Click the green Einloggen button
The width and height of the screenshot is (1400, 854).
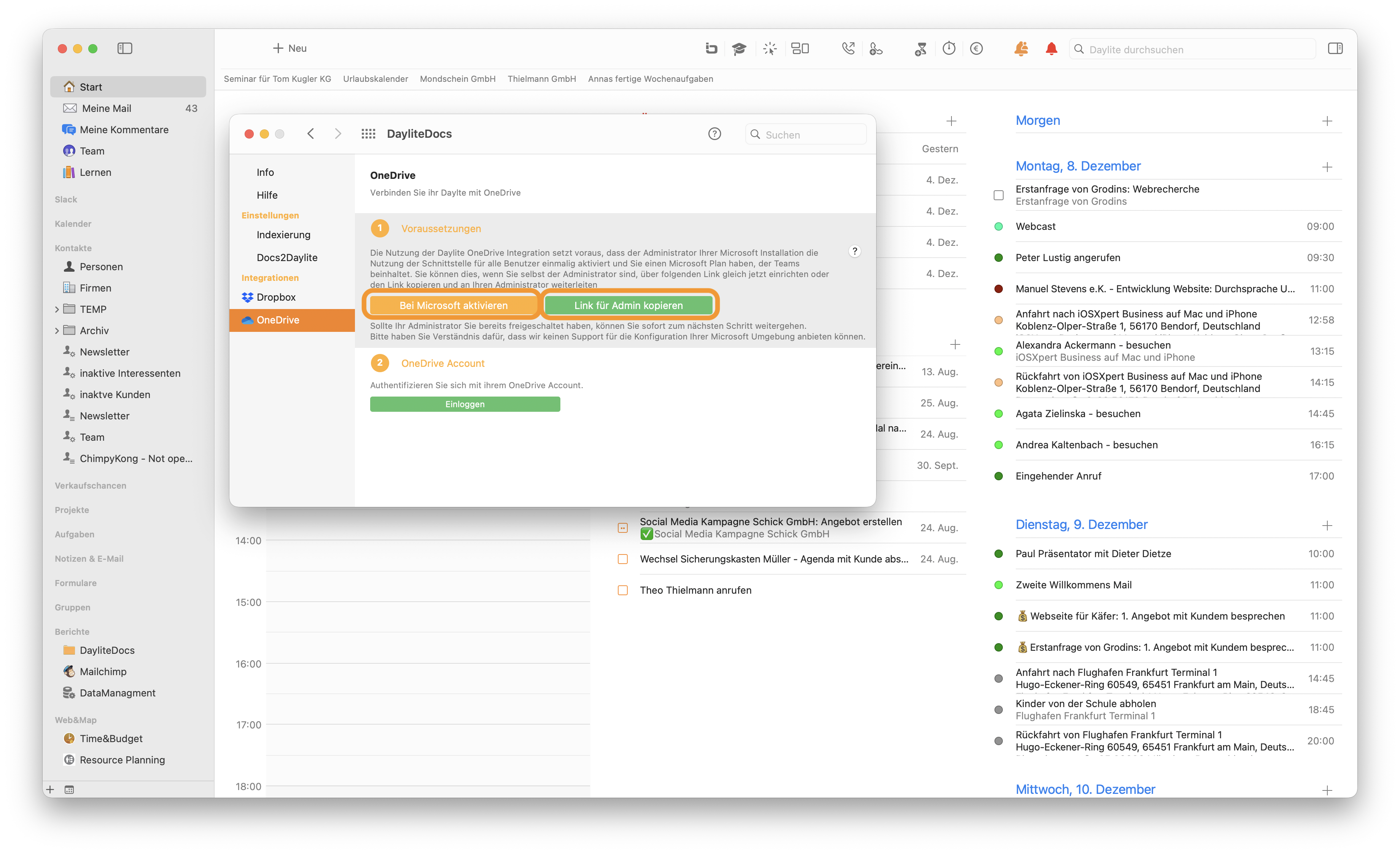(x=465, y=404)
